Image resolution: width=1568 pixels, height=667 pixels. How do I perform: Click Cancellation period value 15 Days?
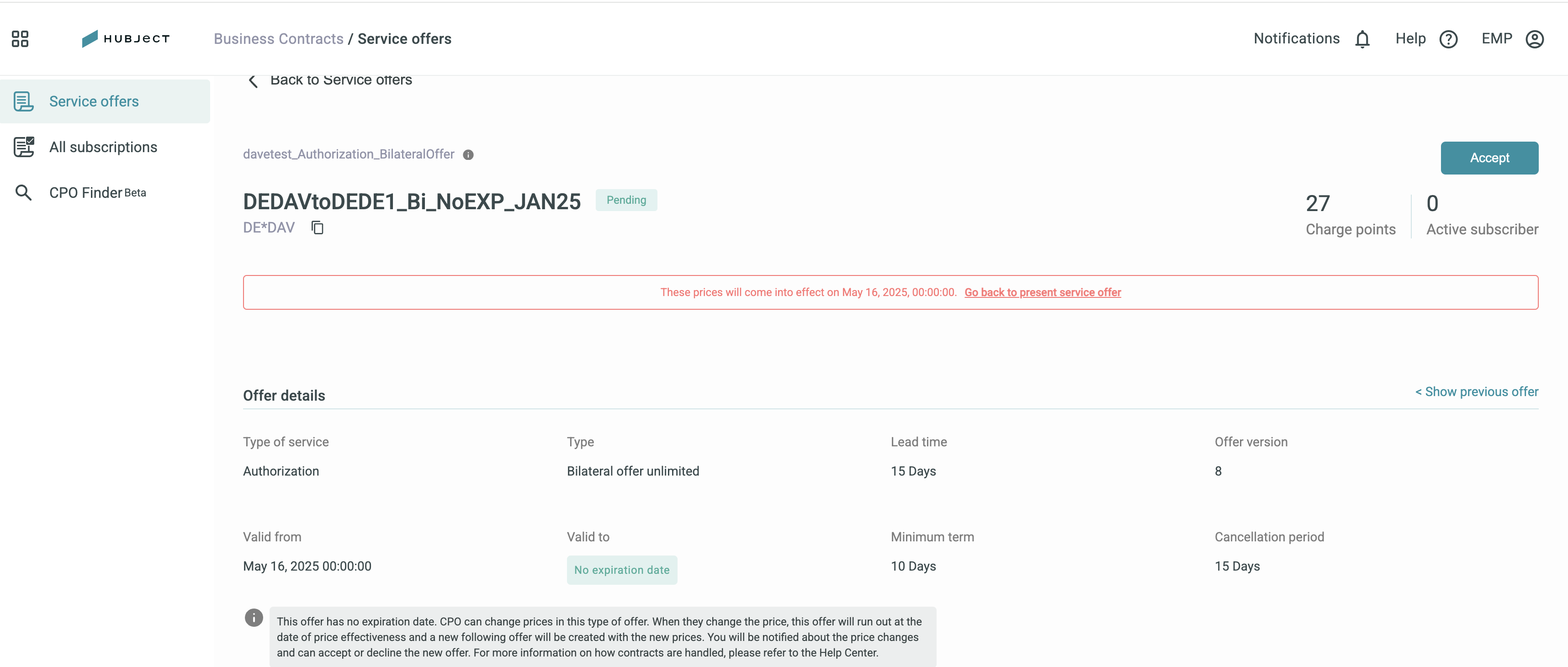coord(1237,566)
